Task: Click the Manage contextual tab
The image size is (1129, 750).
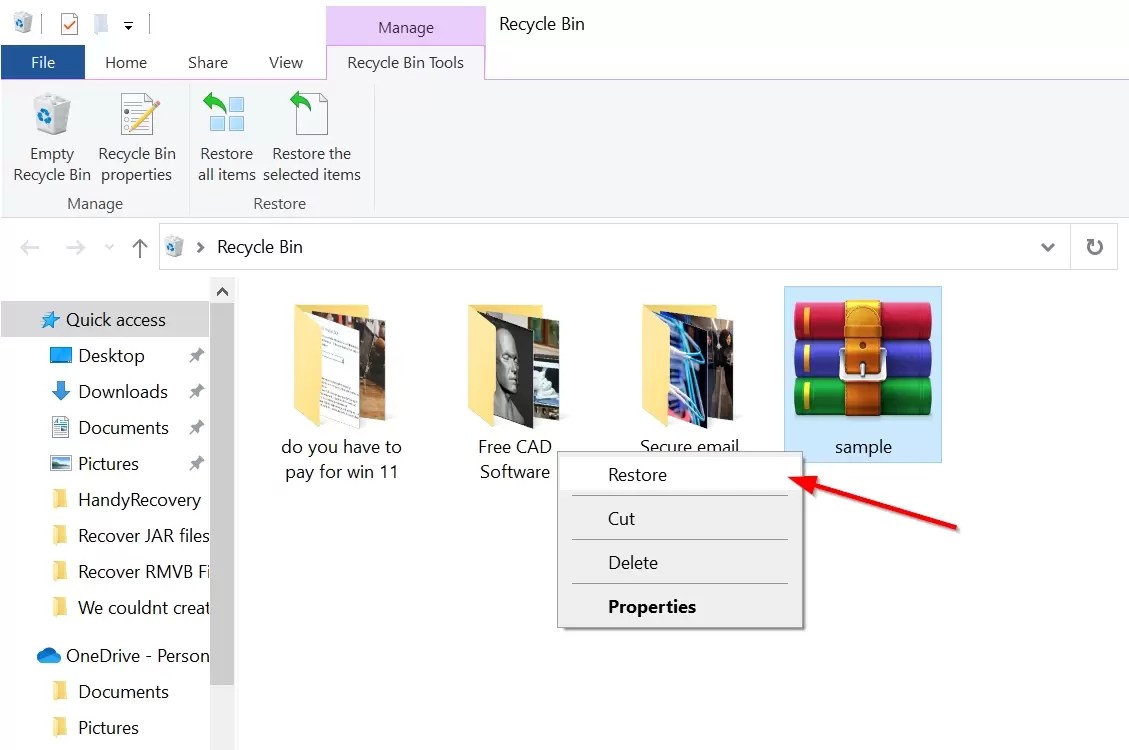Action: pos(406,27)
